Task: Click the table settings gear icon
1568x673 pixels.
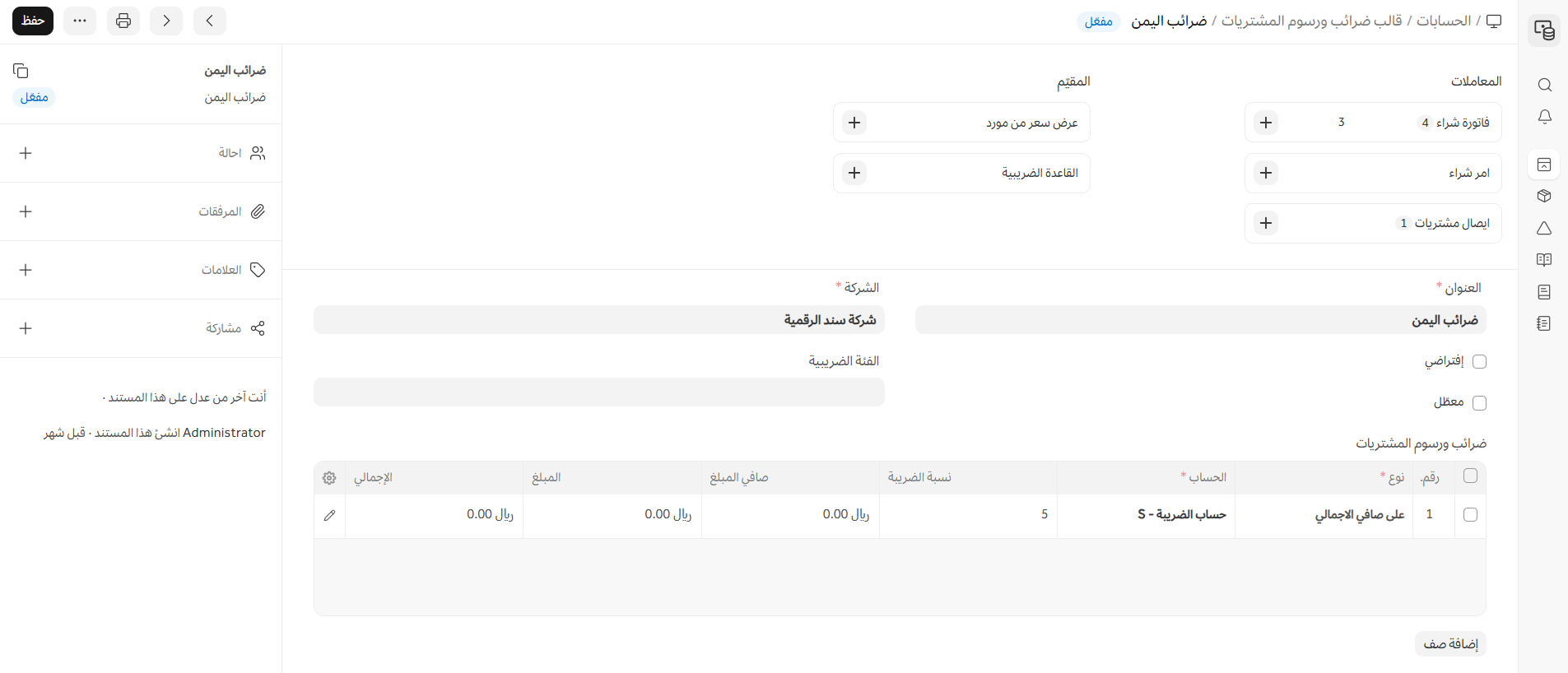Action: click(329, 478)
